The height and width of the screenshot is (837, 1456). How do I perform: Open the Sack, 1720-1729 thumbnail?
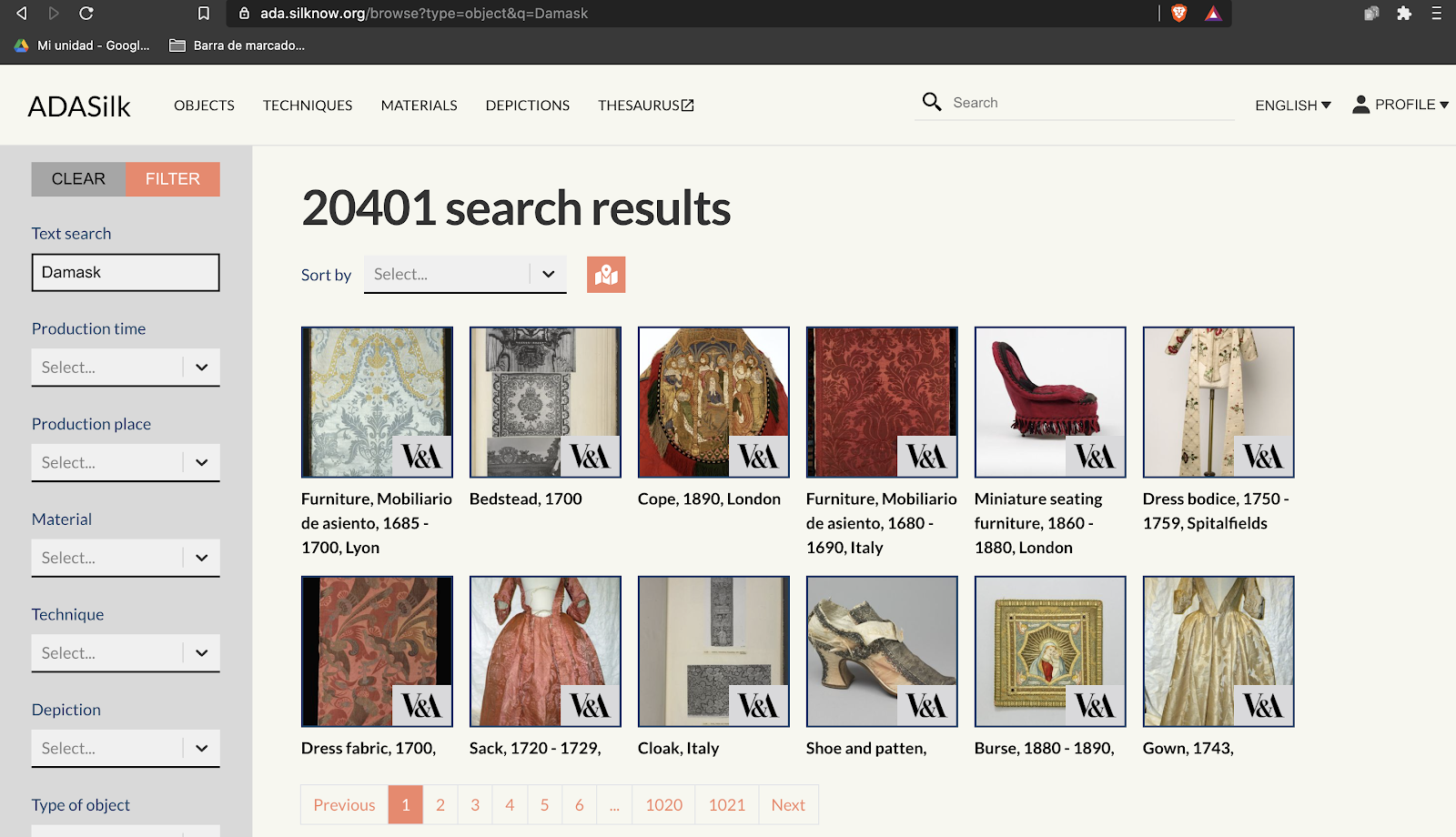pos(545,651)
